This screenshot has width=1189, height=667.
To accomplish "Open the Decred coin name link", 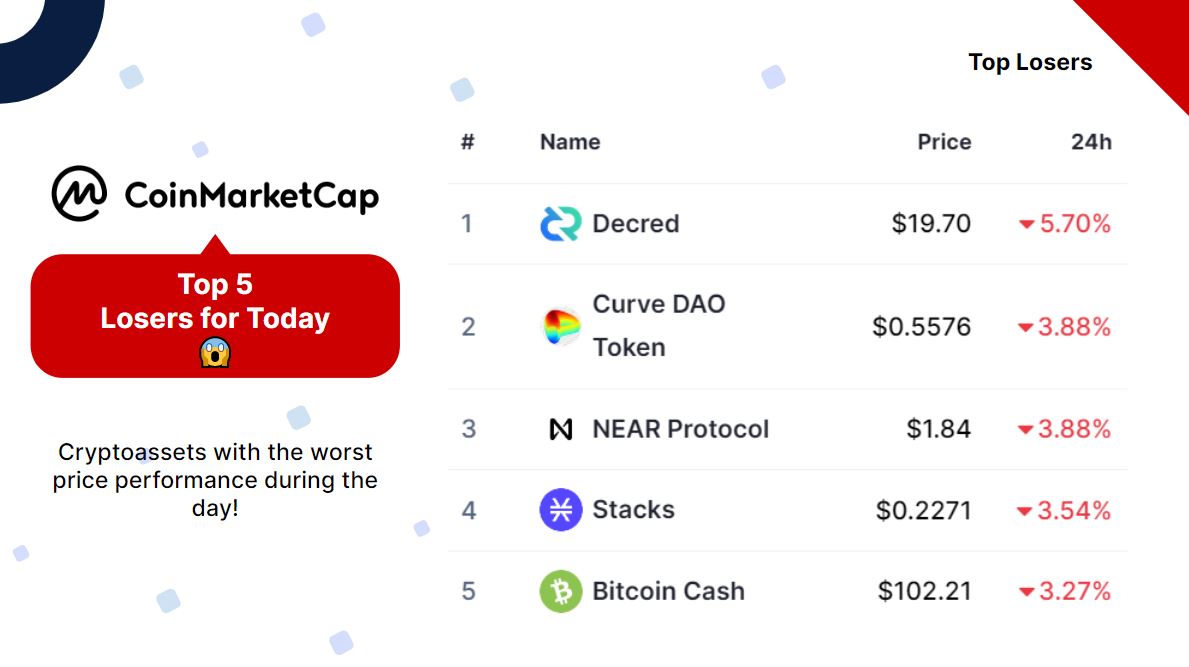I will [635, 224].
